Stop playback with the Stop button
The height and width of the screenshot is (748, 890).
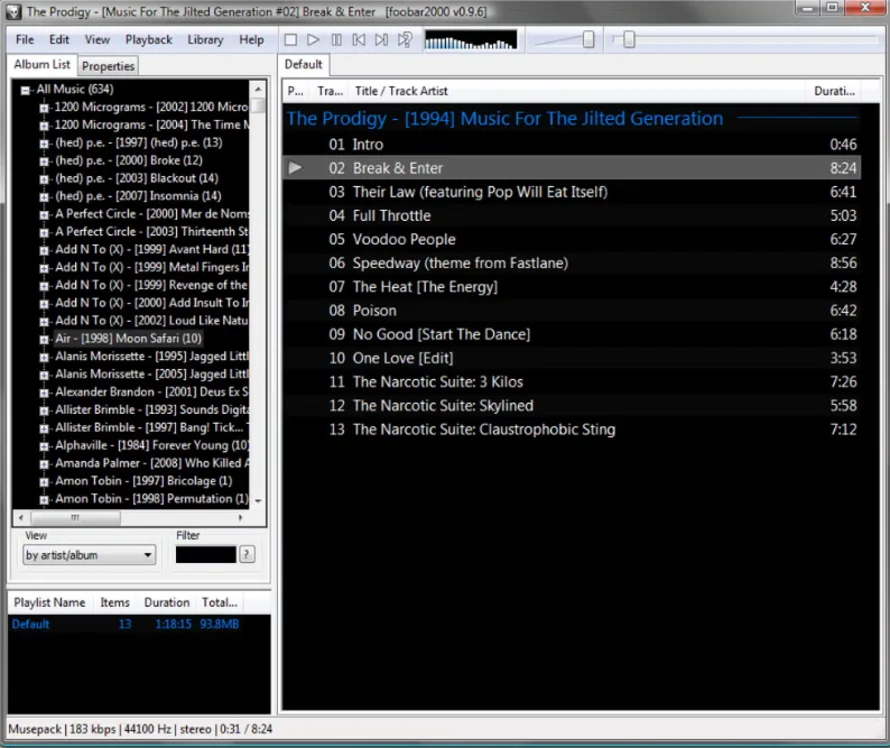click(291, 40)
